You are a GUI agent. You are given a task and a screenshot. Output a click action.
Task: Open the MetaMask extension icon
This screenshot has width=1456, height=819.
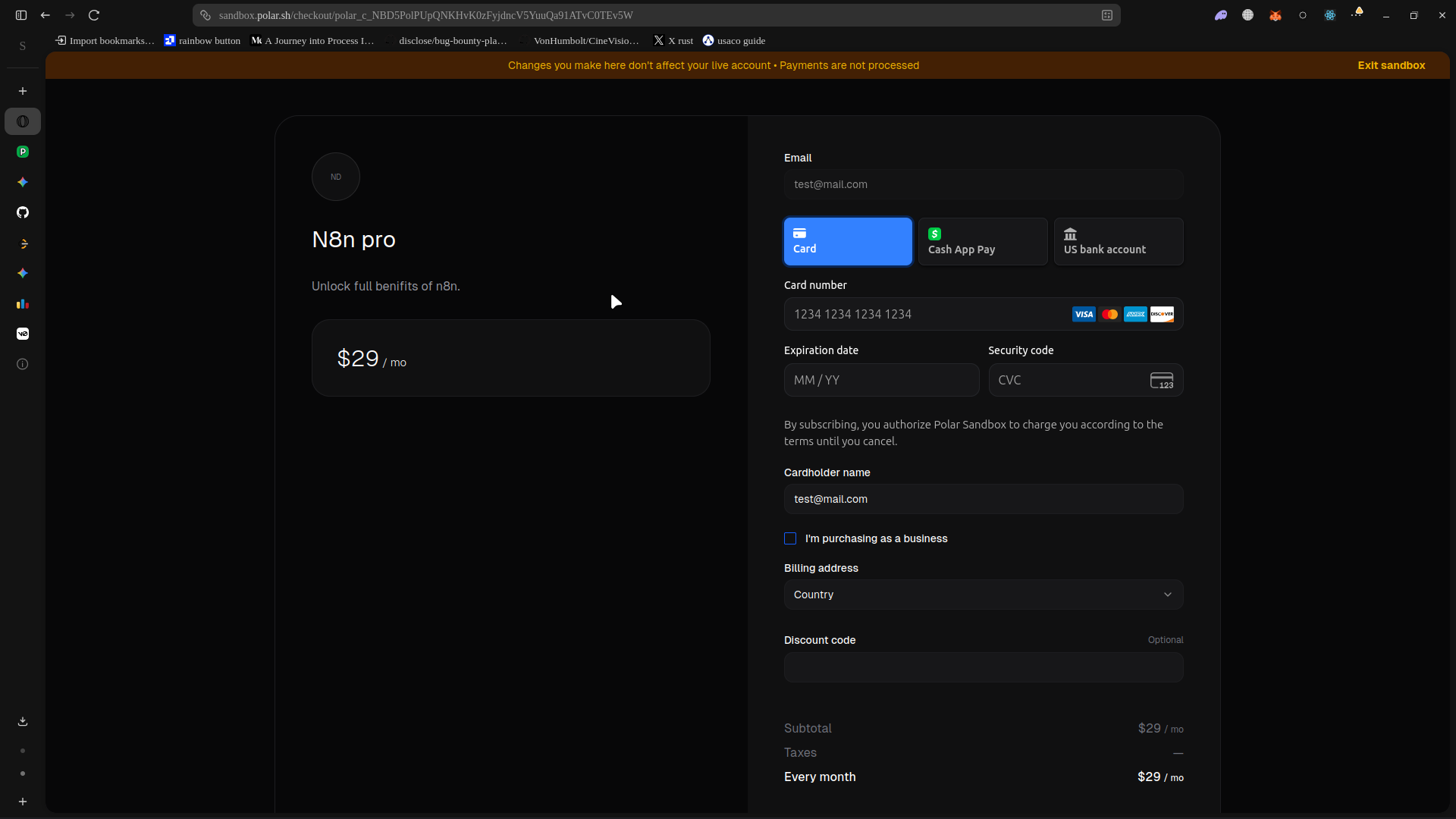click(1275, 15)
